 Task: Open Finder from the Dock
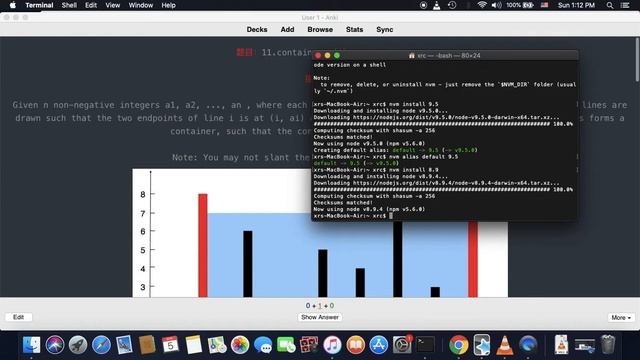click(x=31, y=345)
